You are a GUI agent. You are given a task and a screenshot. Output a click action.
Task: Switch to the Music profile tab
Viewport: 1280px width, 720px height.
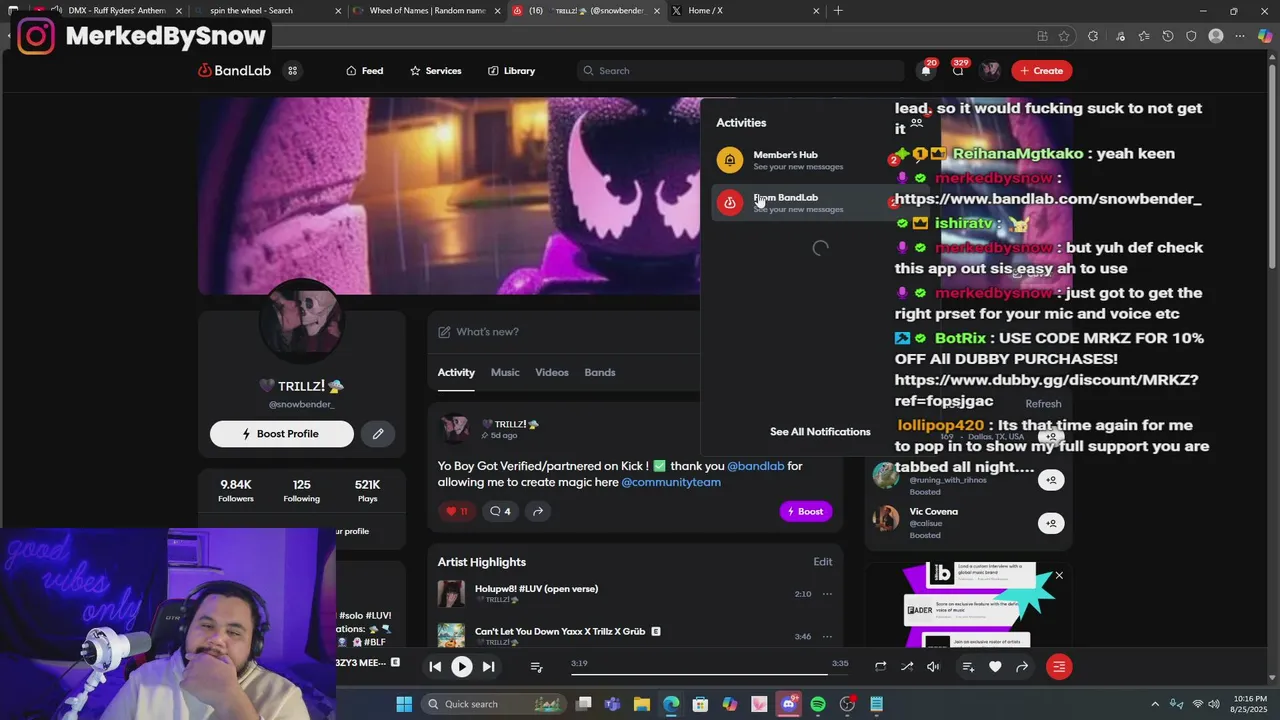(x=505, y=372)
